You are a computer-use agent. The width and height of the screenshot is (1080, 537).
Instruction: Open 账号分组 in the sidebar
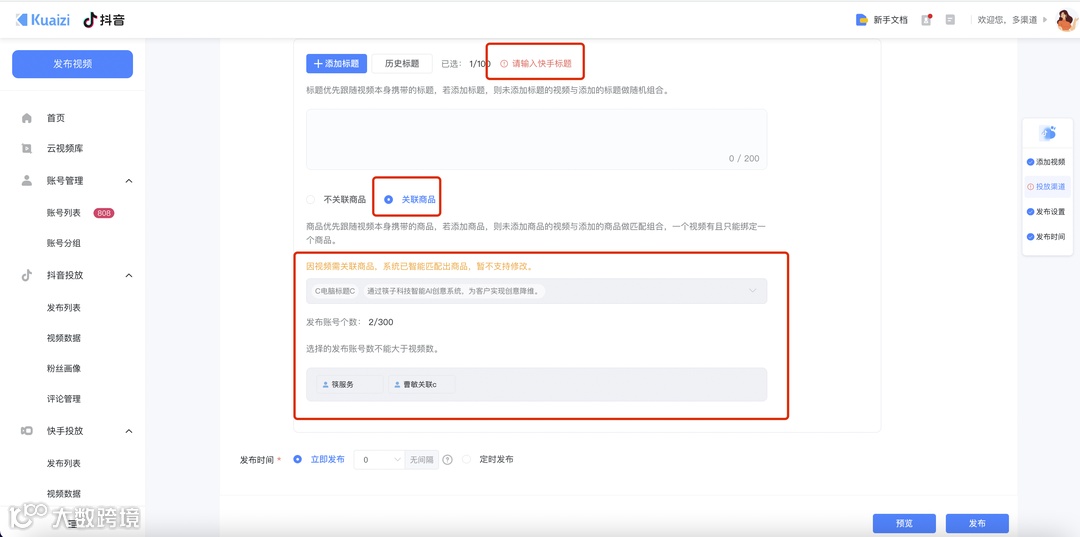[x=63, y=243]
